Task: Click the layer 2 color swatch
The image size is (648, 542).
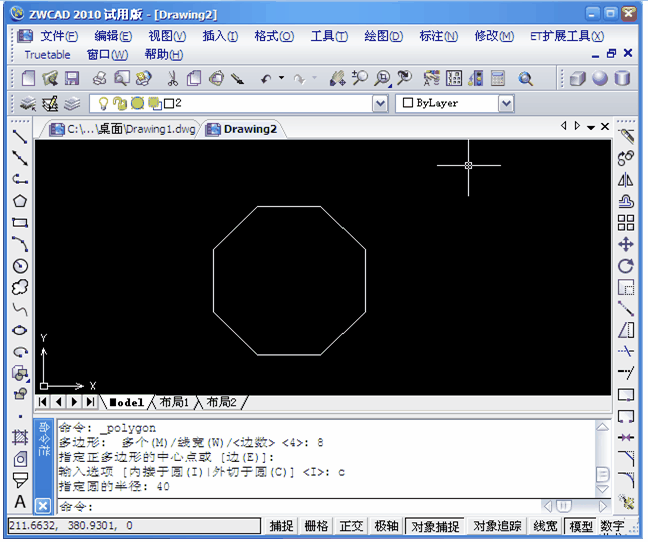Action: pyautogui.click(x=169, y=103)
